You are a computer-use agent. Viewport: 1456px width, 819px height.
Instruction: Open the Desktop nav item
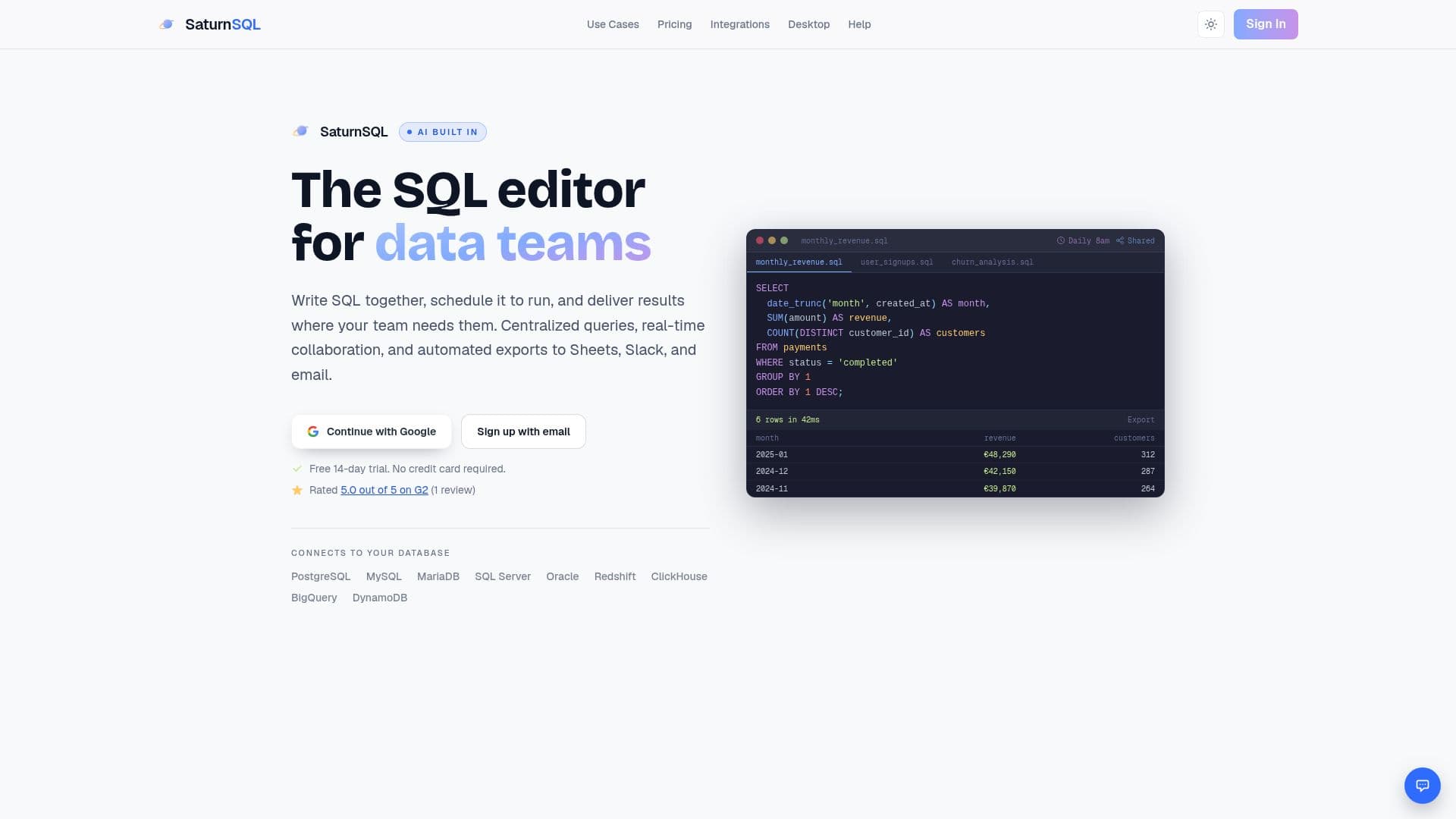click(808, 24)
